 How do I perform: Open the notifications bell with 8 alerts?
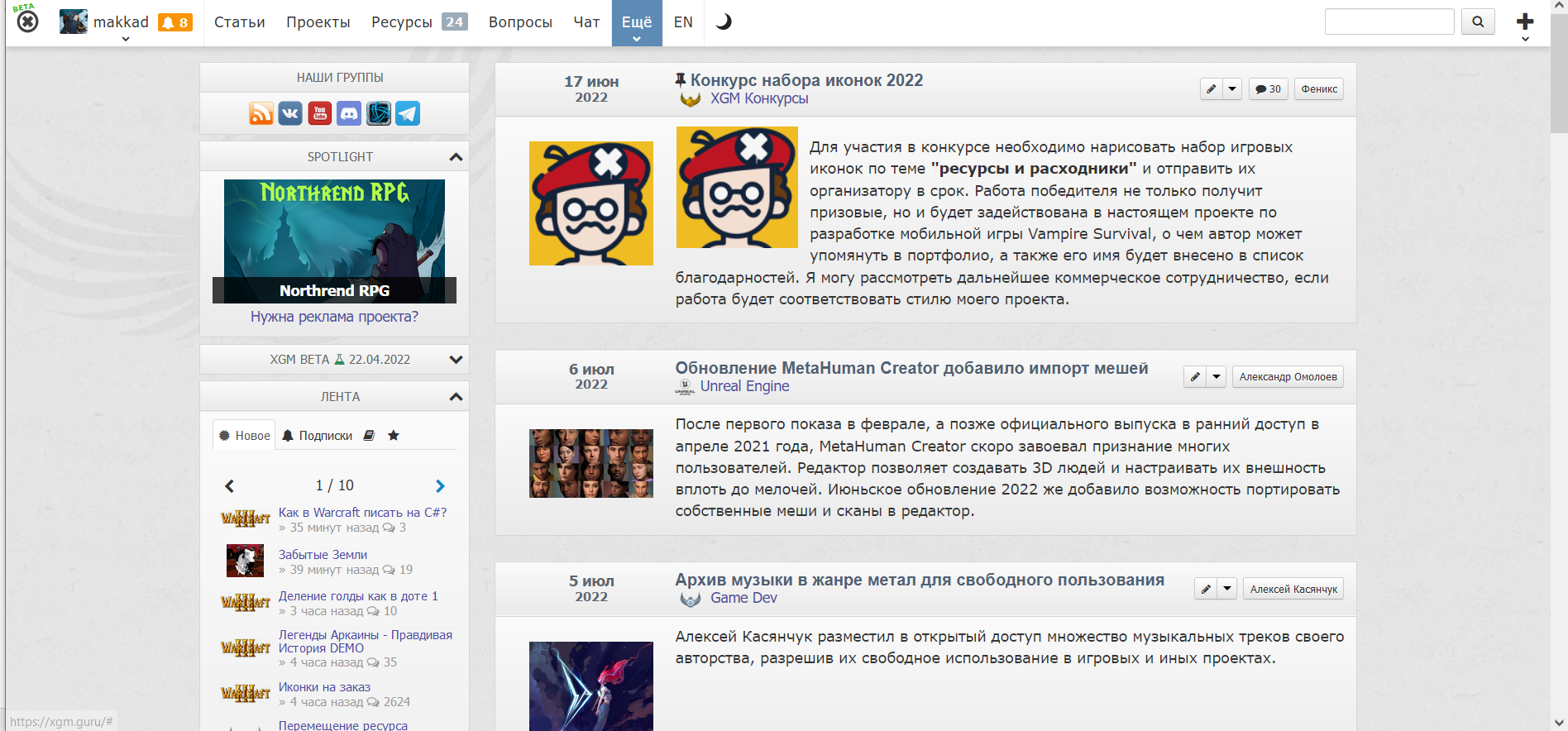point(175,22)
